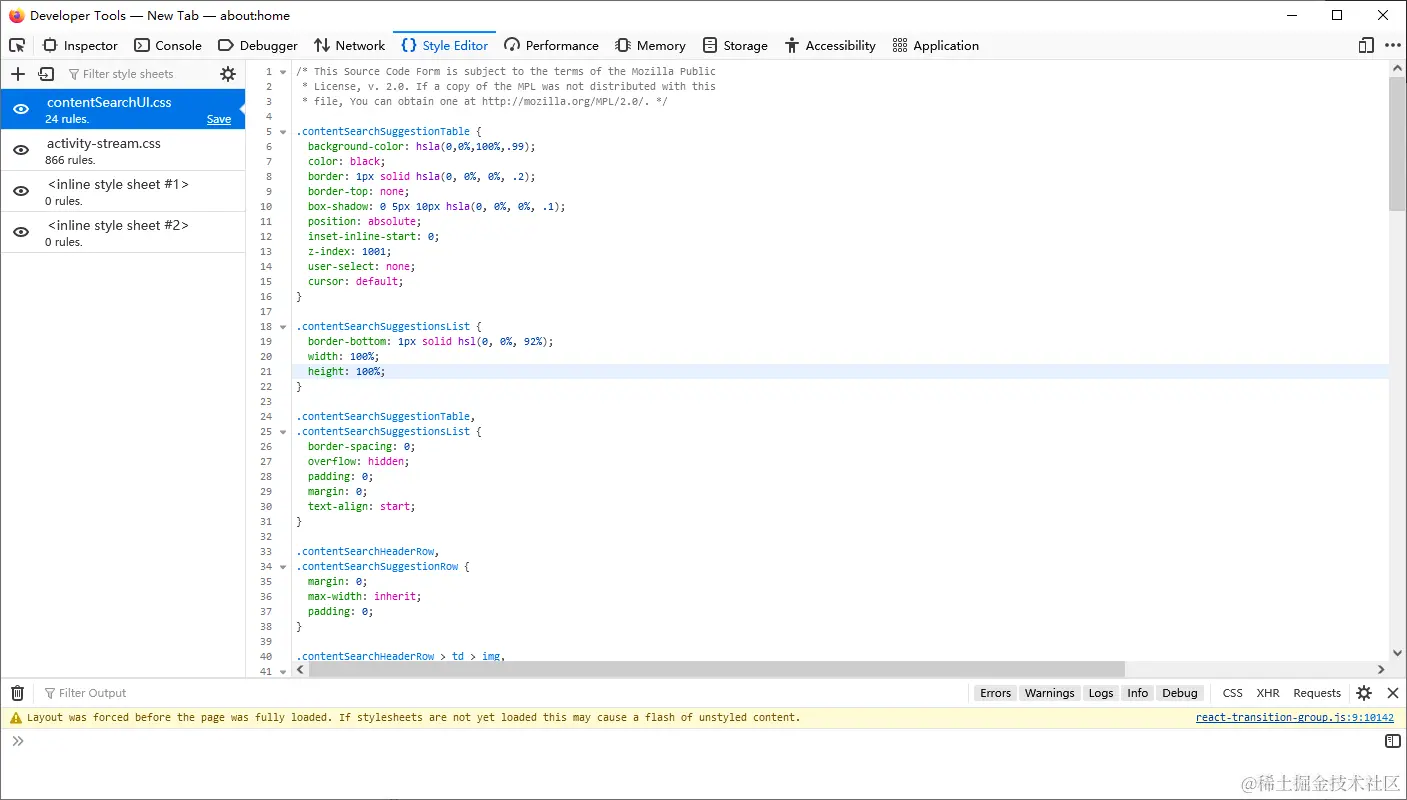The height and width of the screenshot is (800, 1407).
Task: Toggle the CSS console filter
Action: tap(1233, 693)
